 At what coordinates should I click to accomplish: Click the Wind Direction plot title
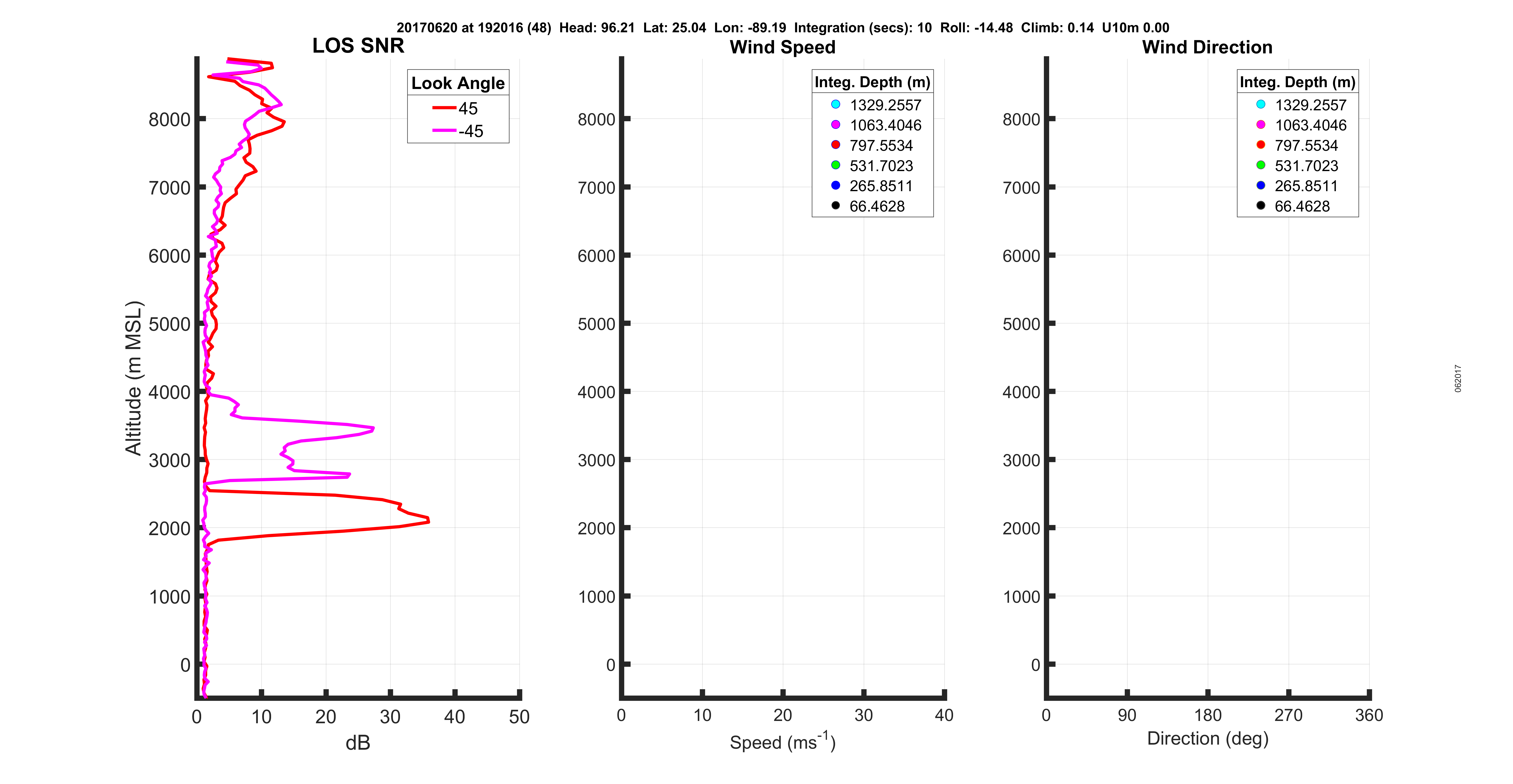[x=1207, y=47]
